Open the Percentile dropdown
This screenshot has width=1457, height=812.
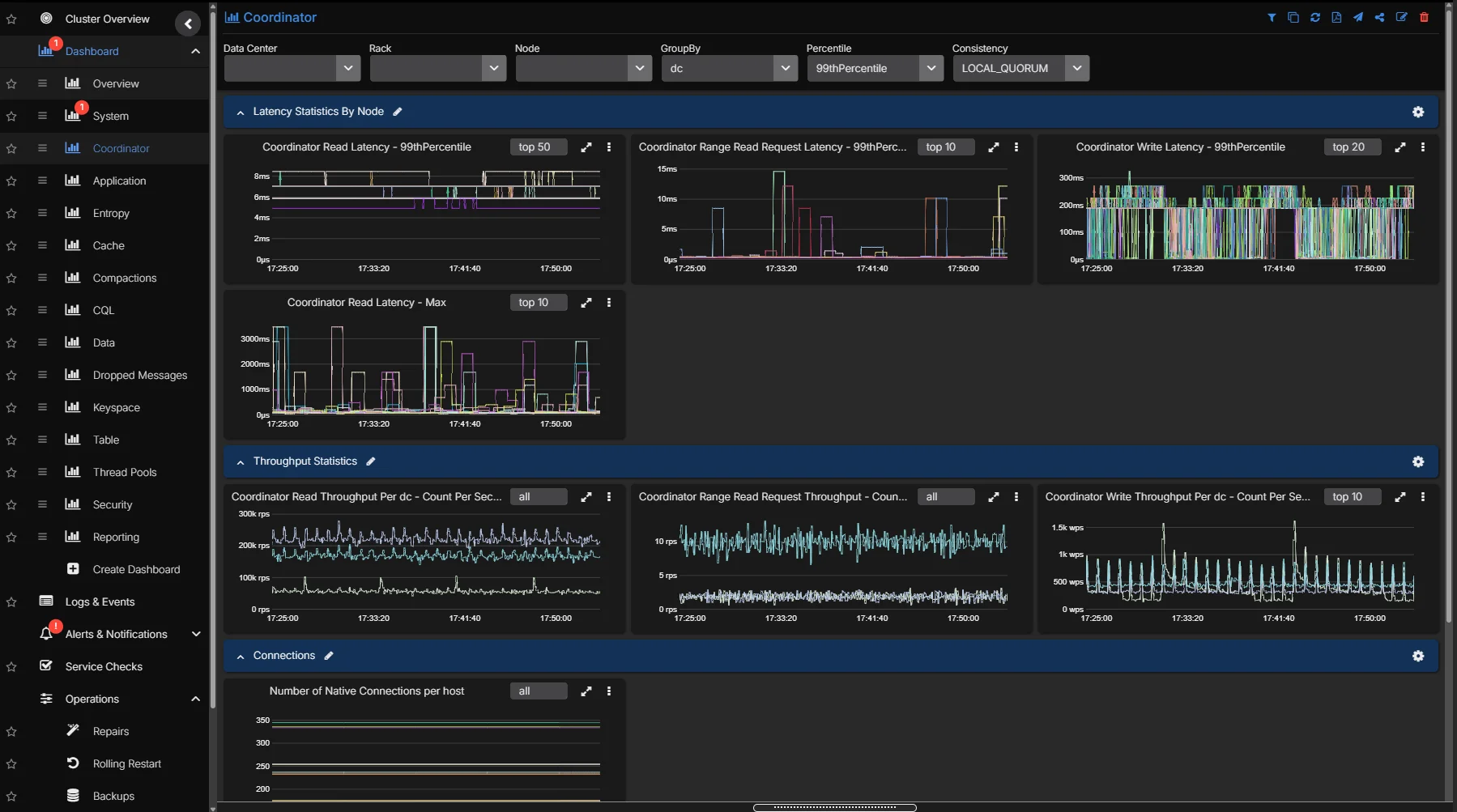coord(875,69)
